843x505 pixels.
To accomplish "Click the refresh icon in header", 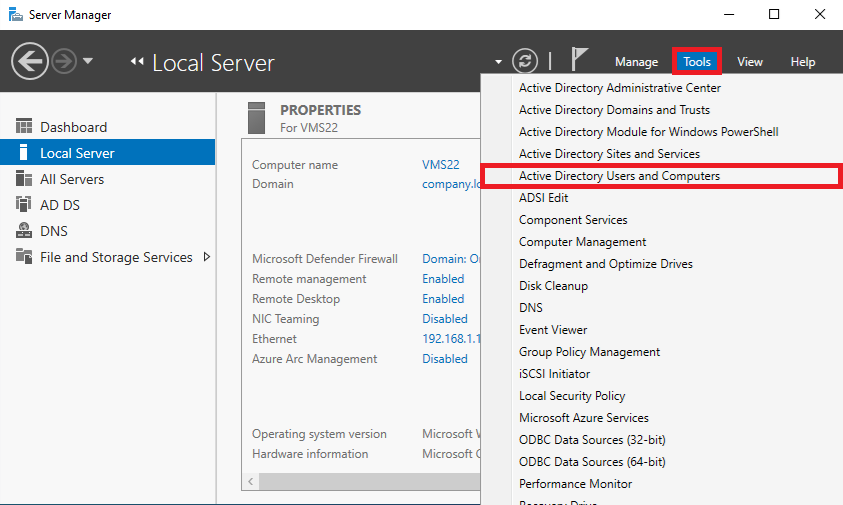I will (x=525, y=61).
